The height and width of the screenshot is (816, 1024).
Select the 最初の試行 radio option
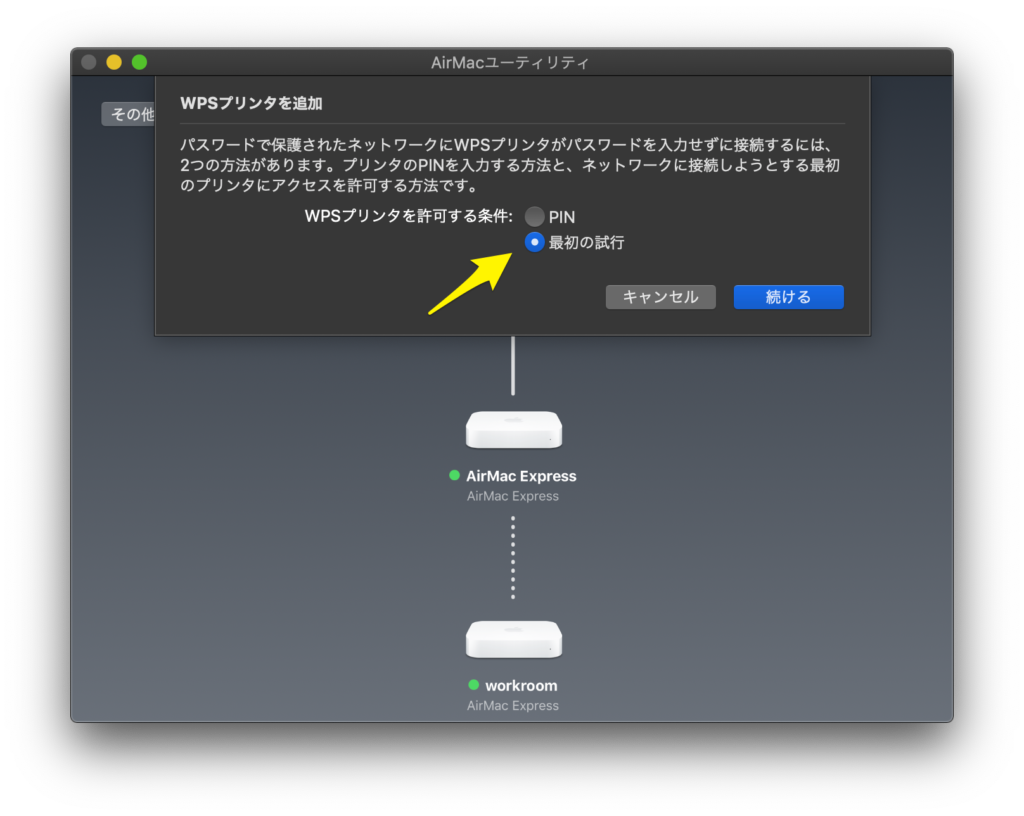(x=534, y=242)
